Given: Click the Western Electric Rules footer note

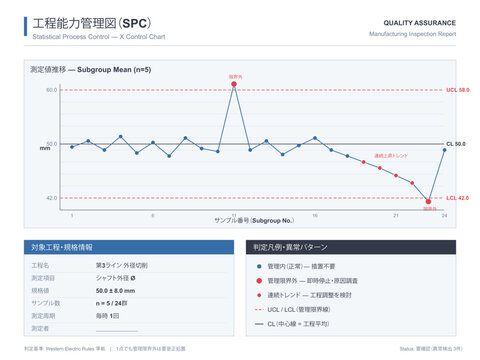Looking at the screenshot, I should pos(65,349).
